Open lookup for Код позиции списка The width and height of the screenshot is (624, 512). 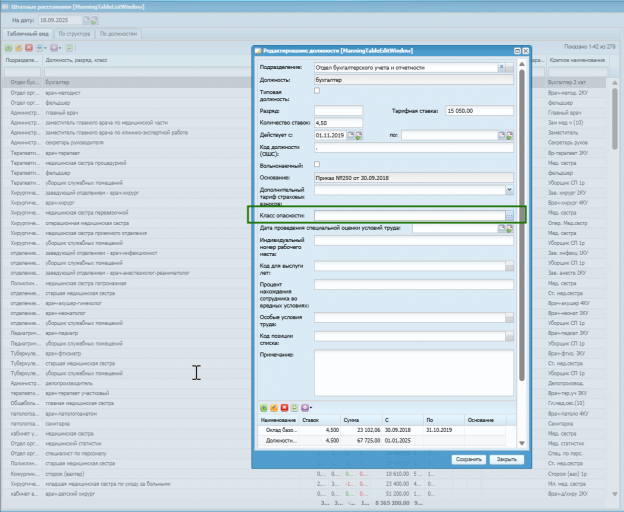(509, 336)
